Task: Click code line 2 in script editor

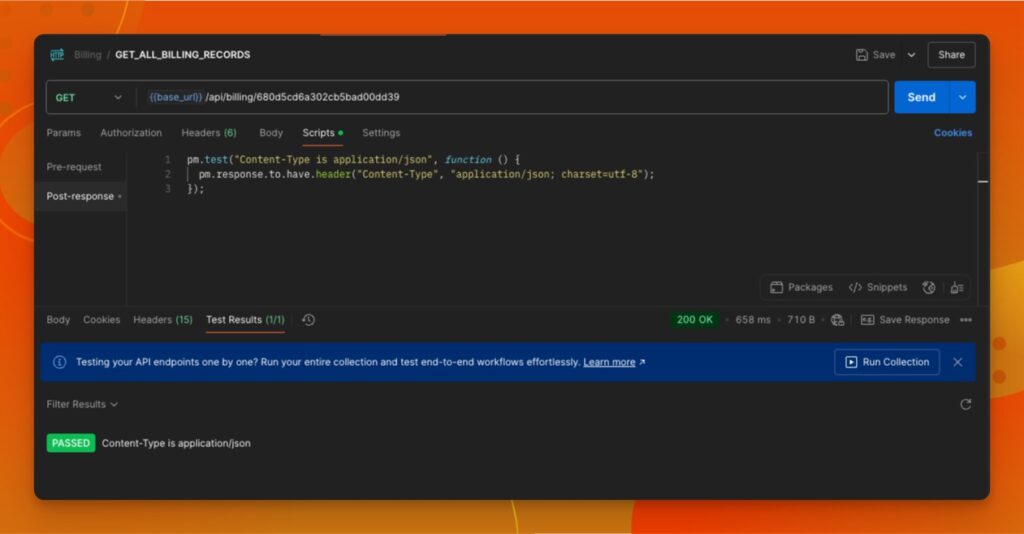Action: pos(426,174)
